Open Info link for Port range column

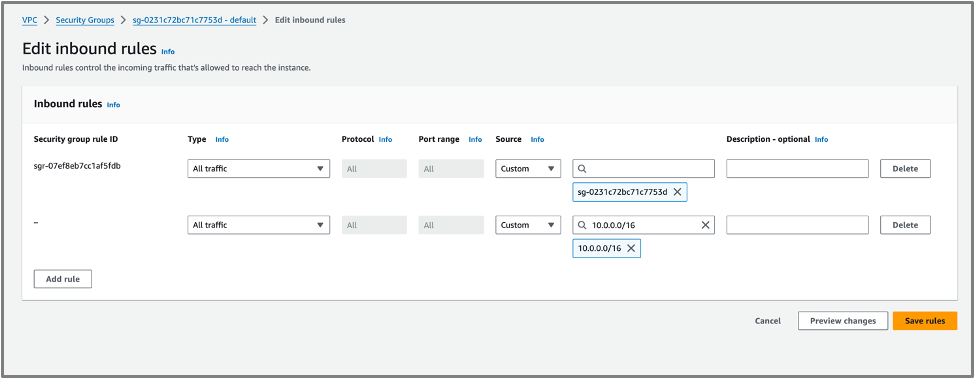click(475, 140)
